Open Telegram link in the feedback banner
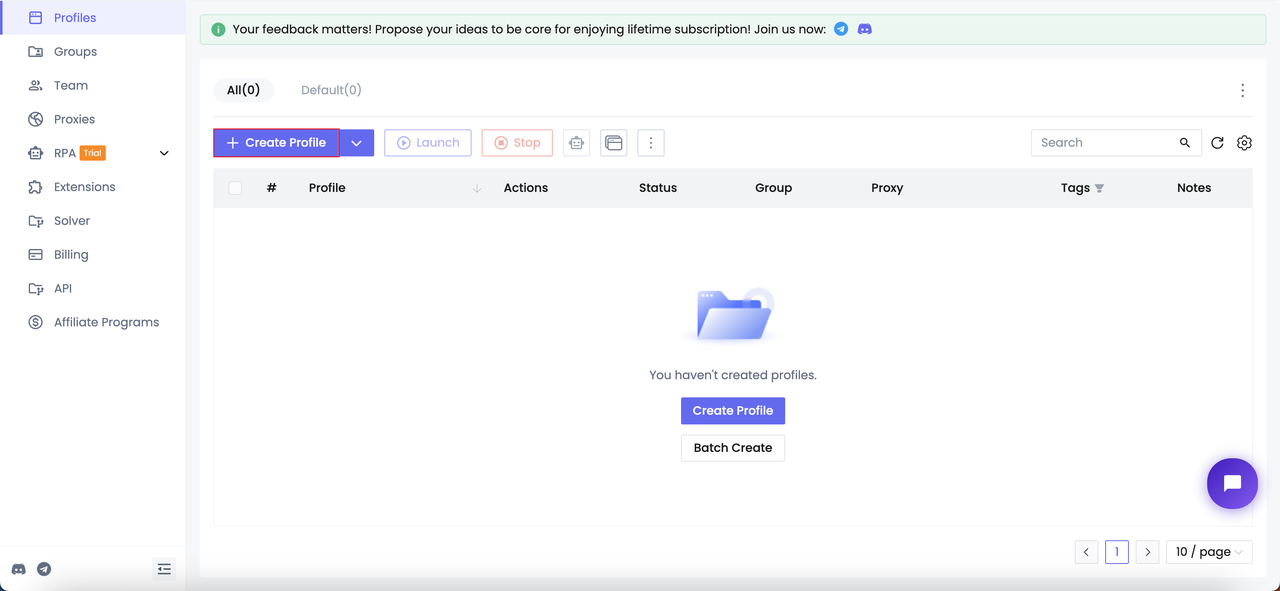 pos(841,29)
